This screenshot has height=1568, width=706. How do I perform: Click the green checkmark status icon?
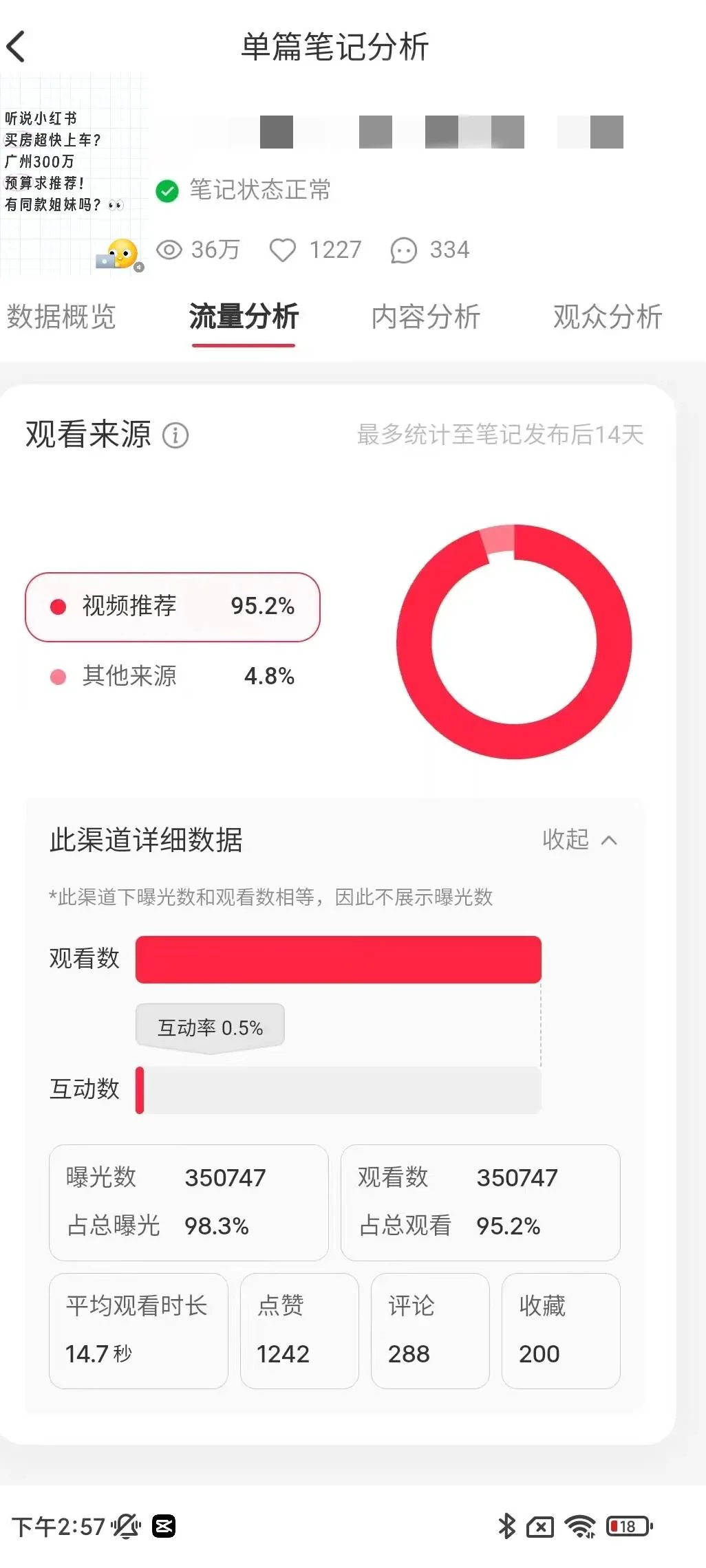pos(167,190)
